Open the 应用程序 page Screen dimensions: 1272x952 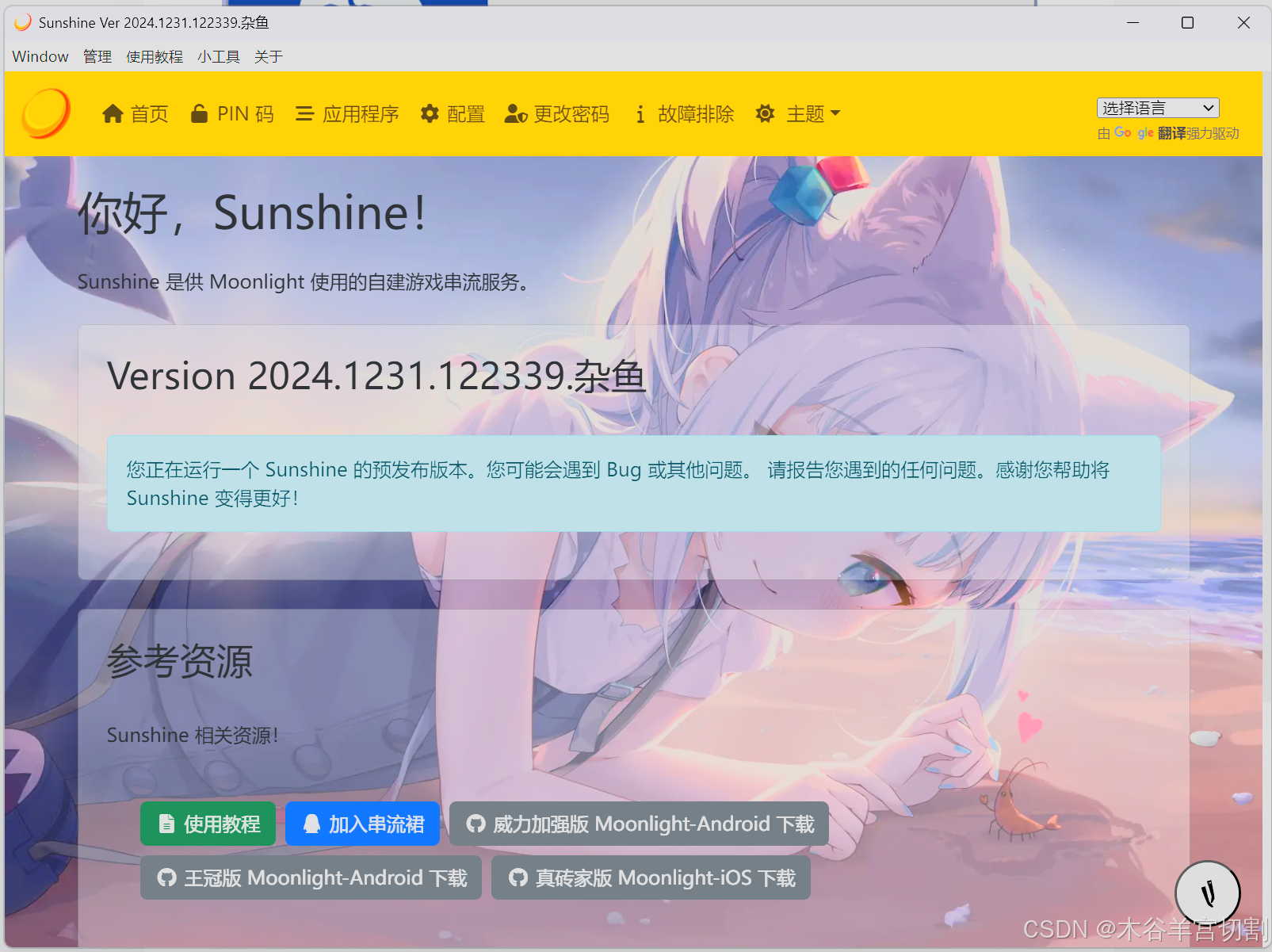tap(347, 114)
